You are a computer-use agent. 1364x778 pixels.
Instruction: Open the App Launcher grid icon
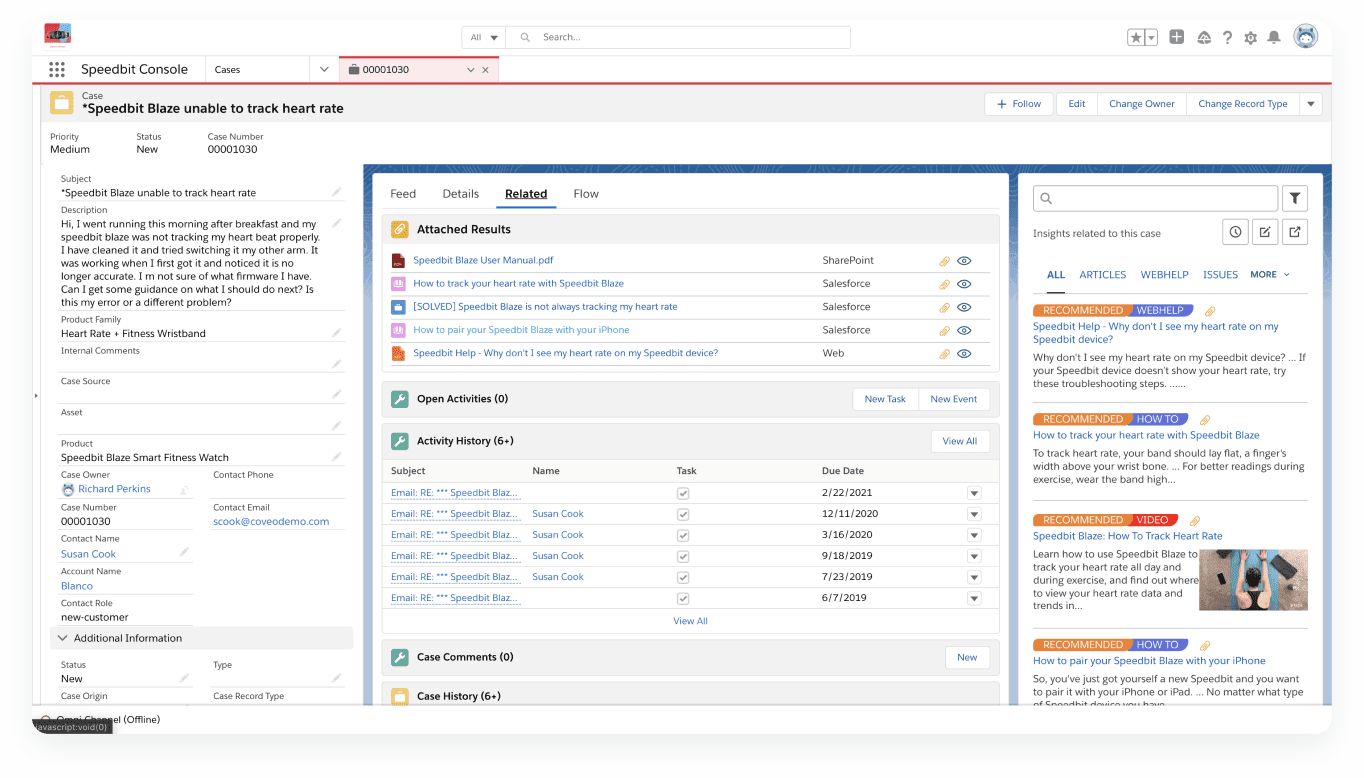57,70
